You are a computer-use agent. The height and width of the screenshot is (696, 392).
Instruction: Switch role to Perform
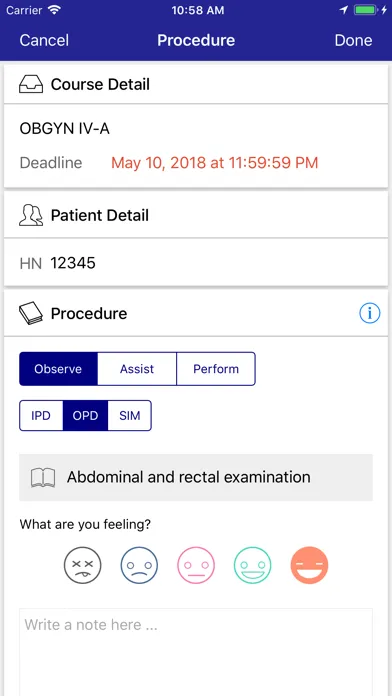[216, 369]
